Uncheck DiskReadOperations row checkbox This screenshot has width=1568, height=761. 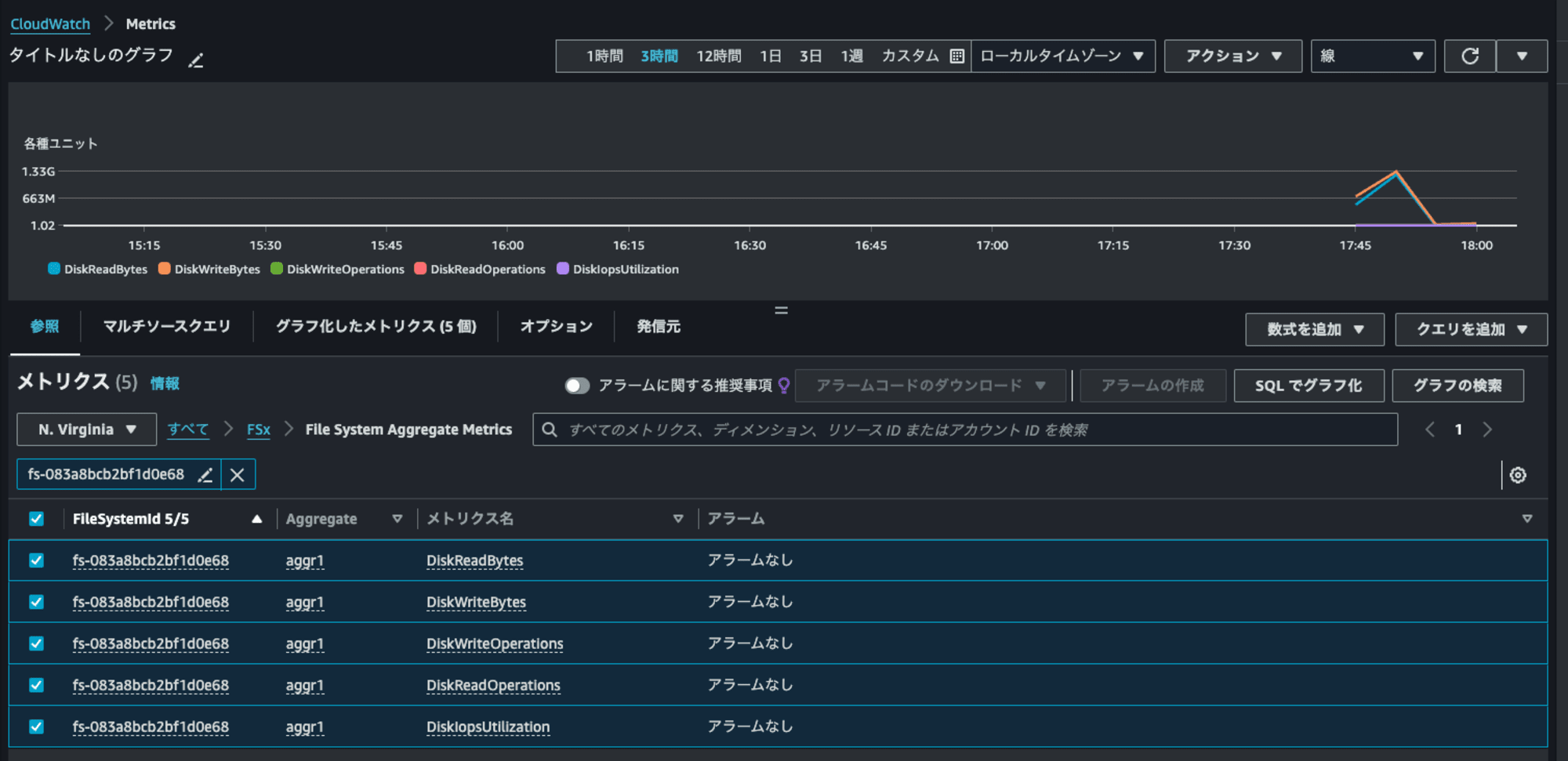click(x=36, y=685)
